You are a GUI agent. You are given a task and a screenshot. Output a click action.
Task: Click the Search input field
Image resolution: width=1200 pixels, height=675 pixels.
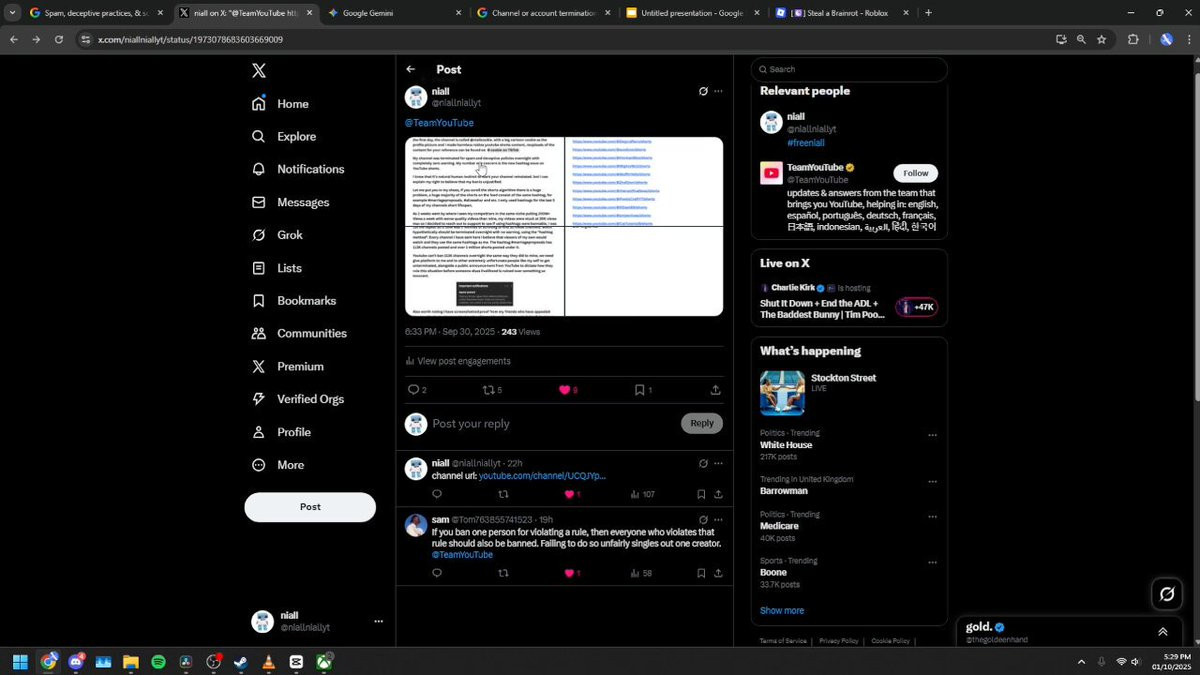coord(849,69)
